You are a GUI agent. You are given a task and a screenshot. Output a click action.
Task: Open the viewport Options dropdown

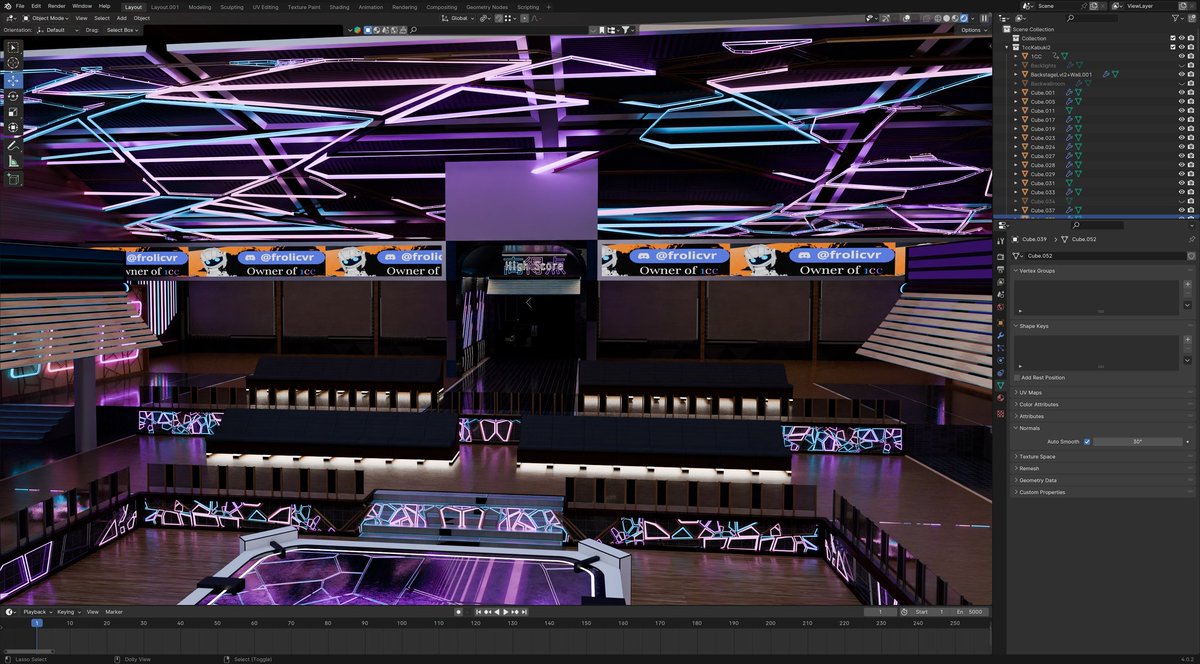(x=974, y=30)
